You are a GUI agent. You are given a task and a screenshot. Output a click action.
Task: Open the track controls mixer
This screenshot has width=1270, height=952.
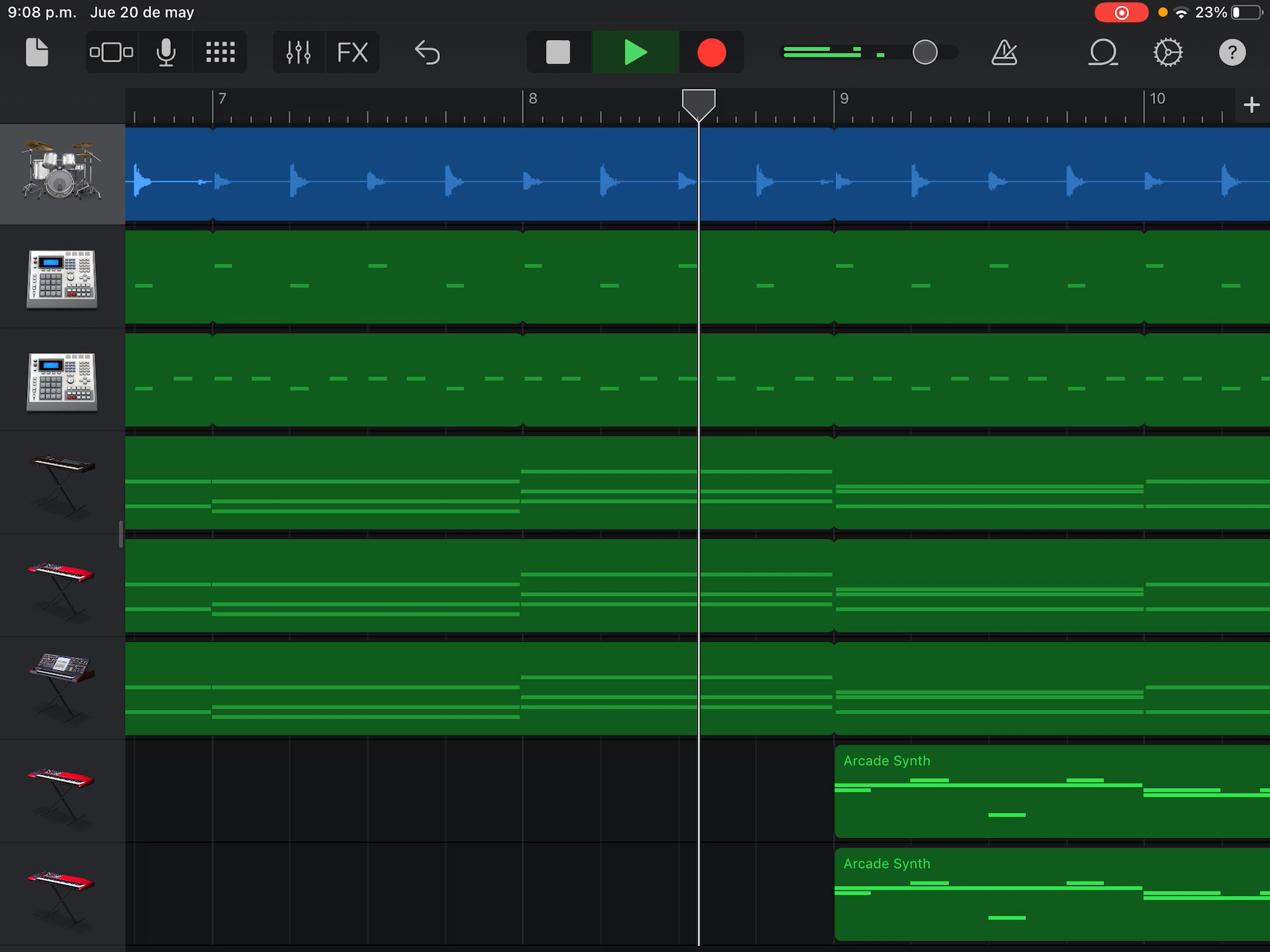point(298,52)
